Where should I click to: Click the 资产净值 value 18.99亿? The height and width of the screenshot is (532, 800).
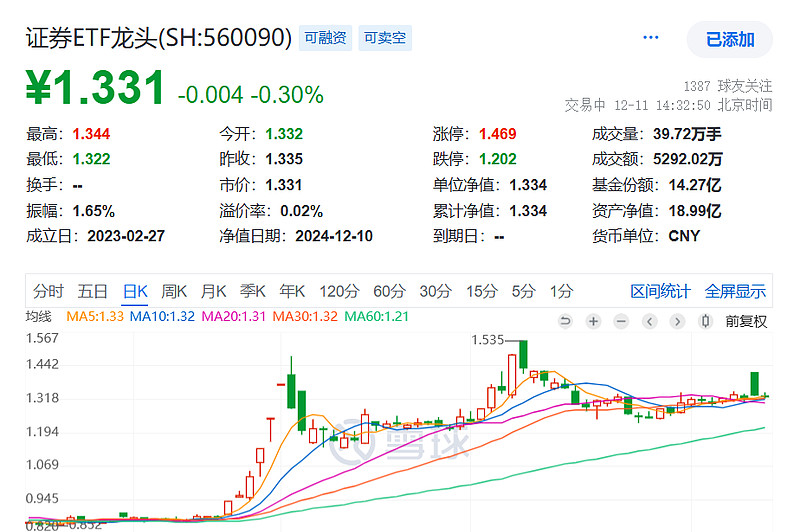695,211
